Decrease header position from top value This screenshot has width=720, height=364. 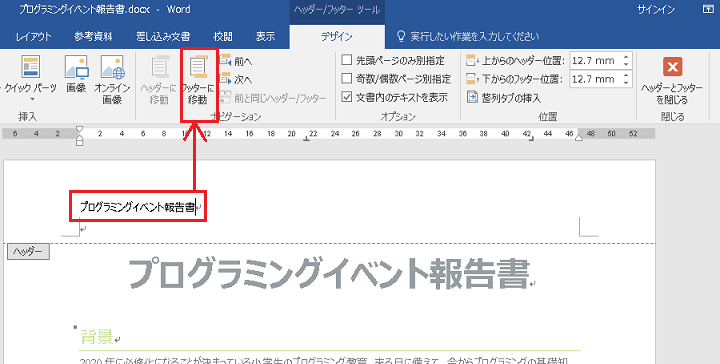(x=626, y=64)
